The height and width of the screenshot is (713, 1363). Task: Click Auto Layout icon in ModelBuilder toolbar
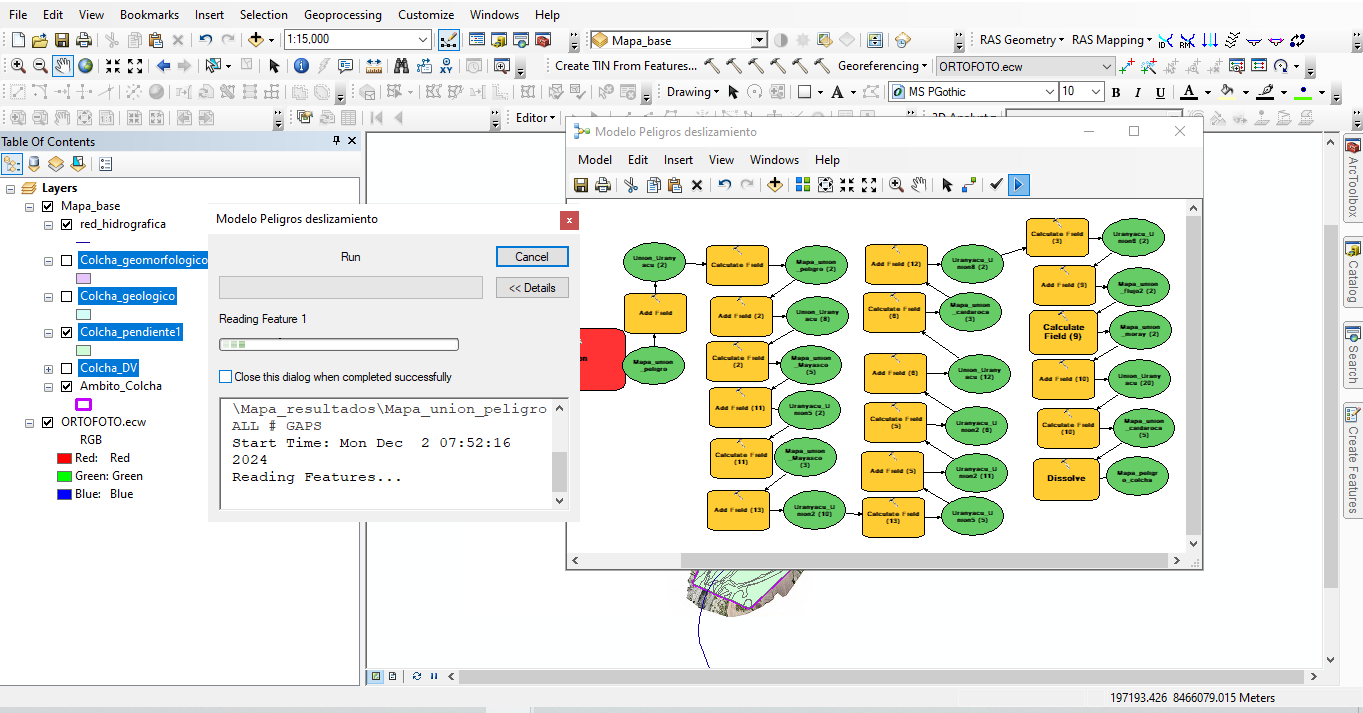tap(803, 185)
